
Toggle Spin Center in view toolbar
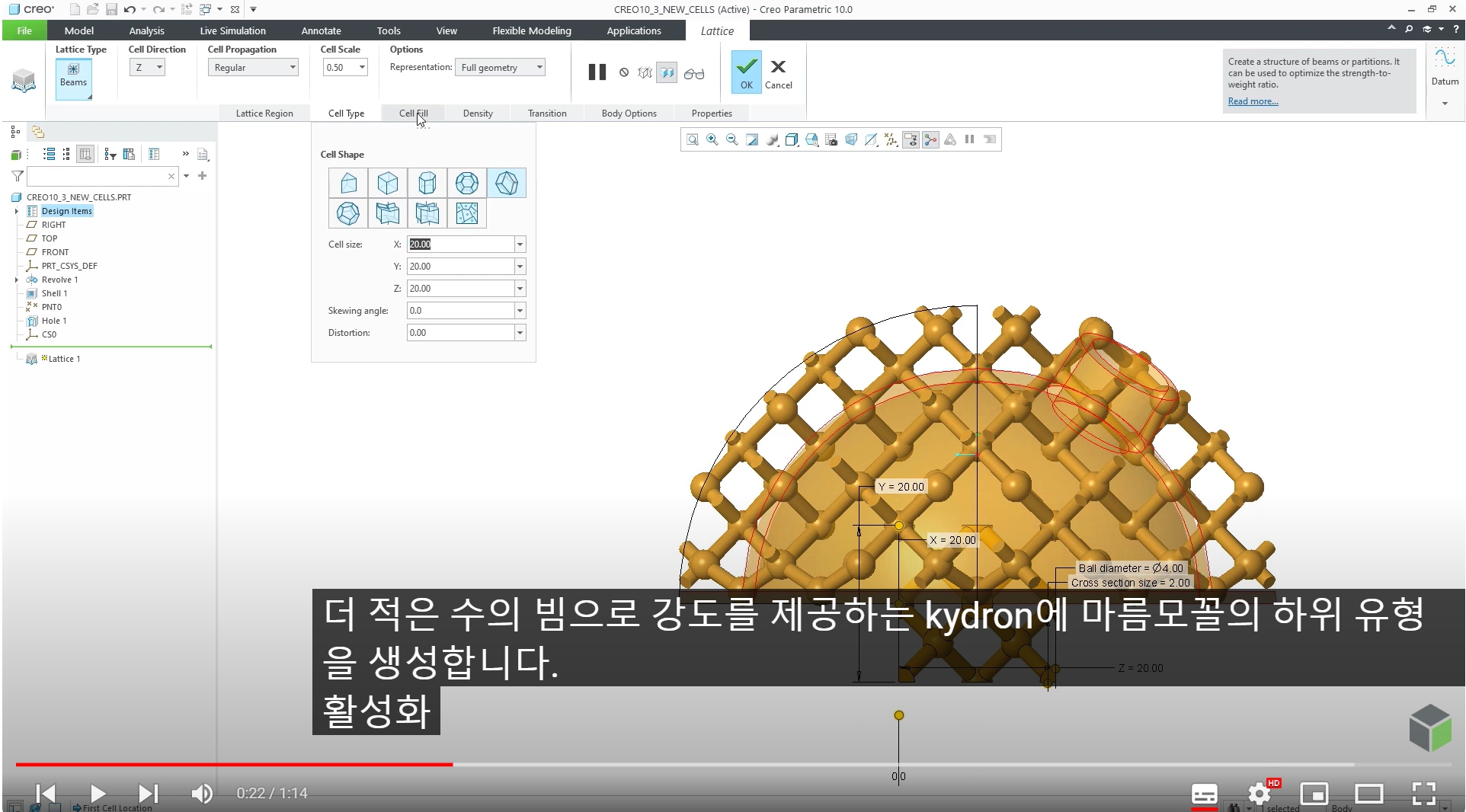[930, 139]
